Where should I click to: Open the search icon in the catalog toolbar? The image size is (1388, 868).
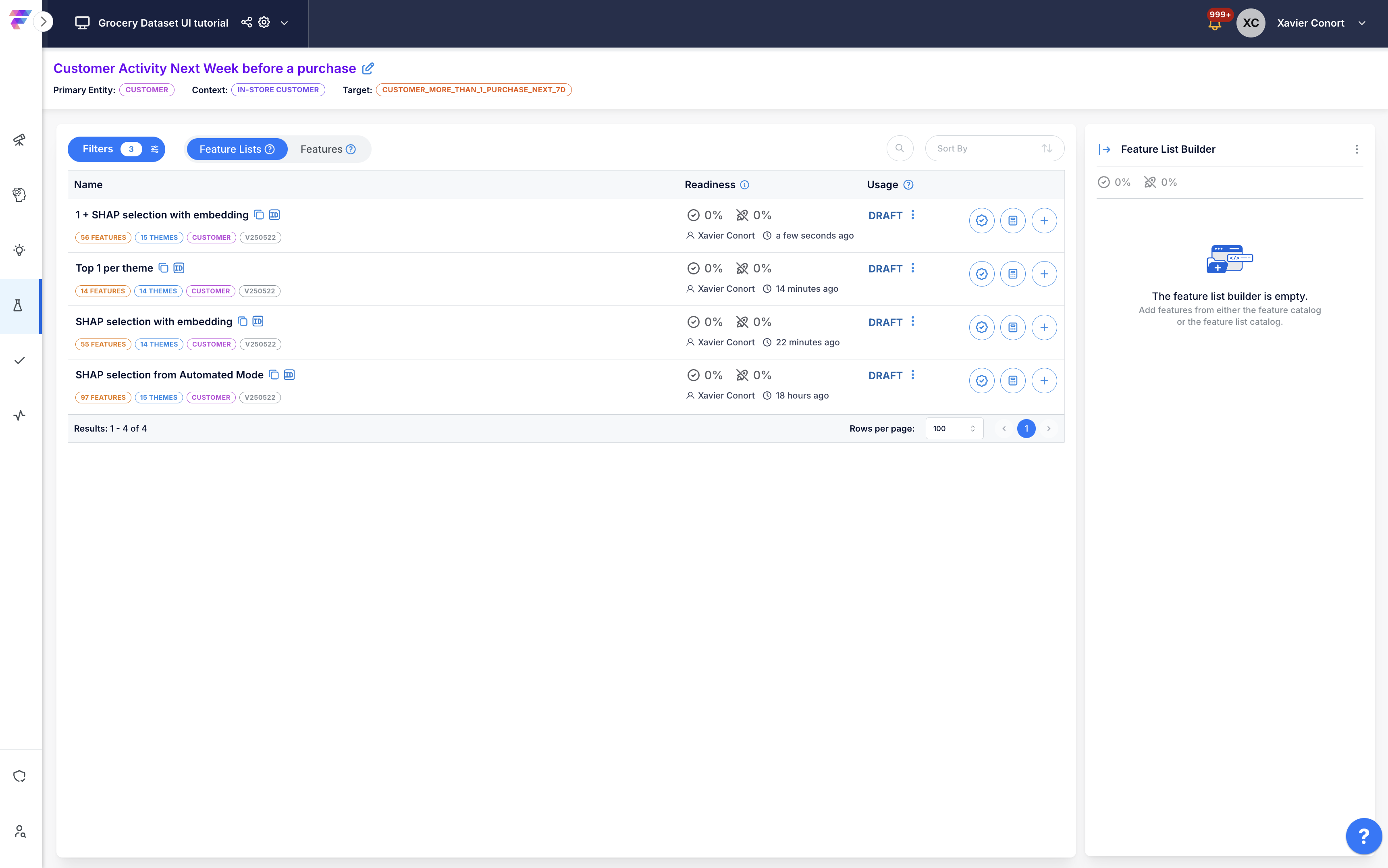pos(900,148)
